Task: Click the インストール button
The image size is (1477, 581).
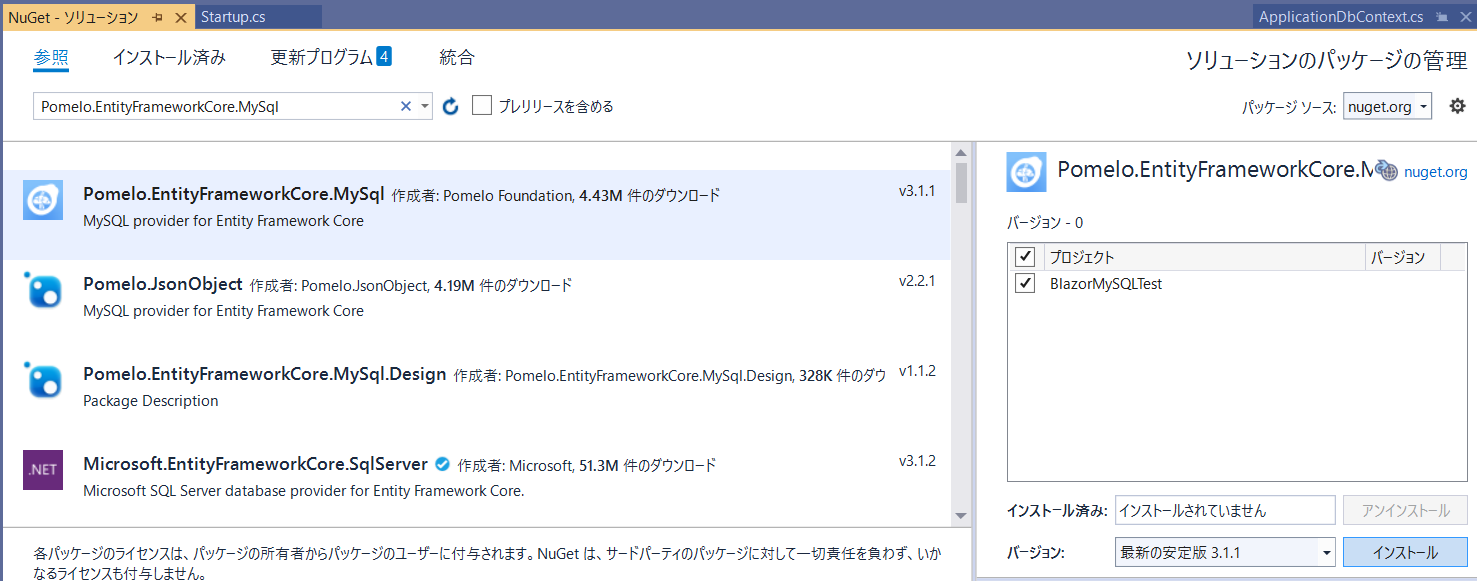Action: (1405, 551)
